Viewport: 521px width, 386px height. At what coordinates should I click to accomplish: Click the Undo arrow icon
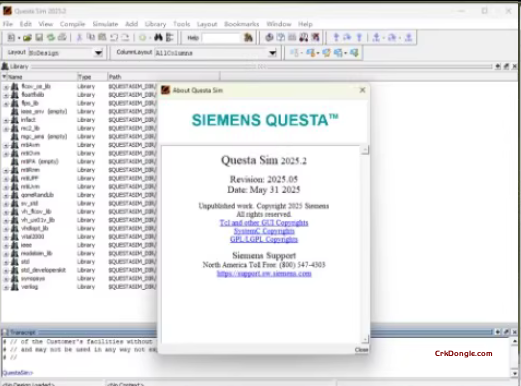point(114,37)
